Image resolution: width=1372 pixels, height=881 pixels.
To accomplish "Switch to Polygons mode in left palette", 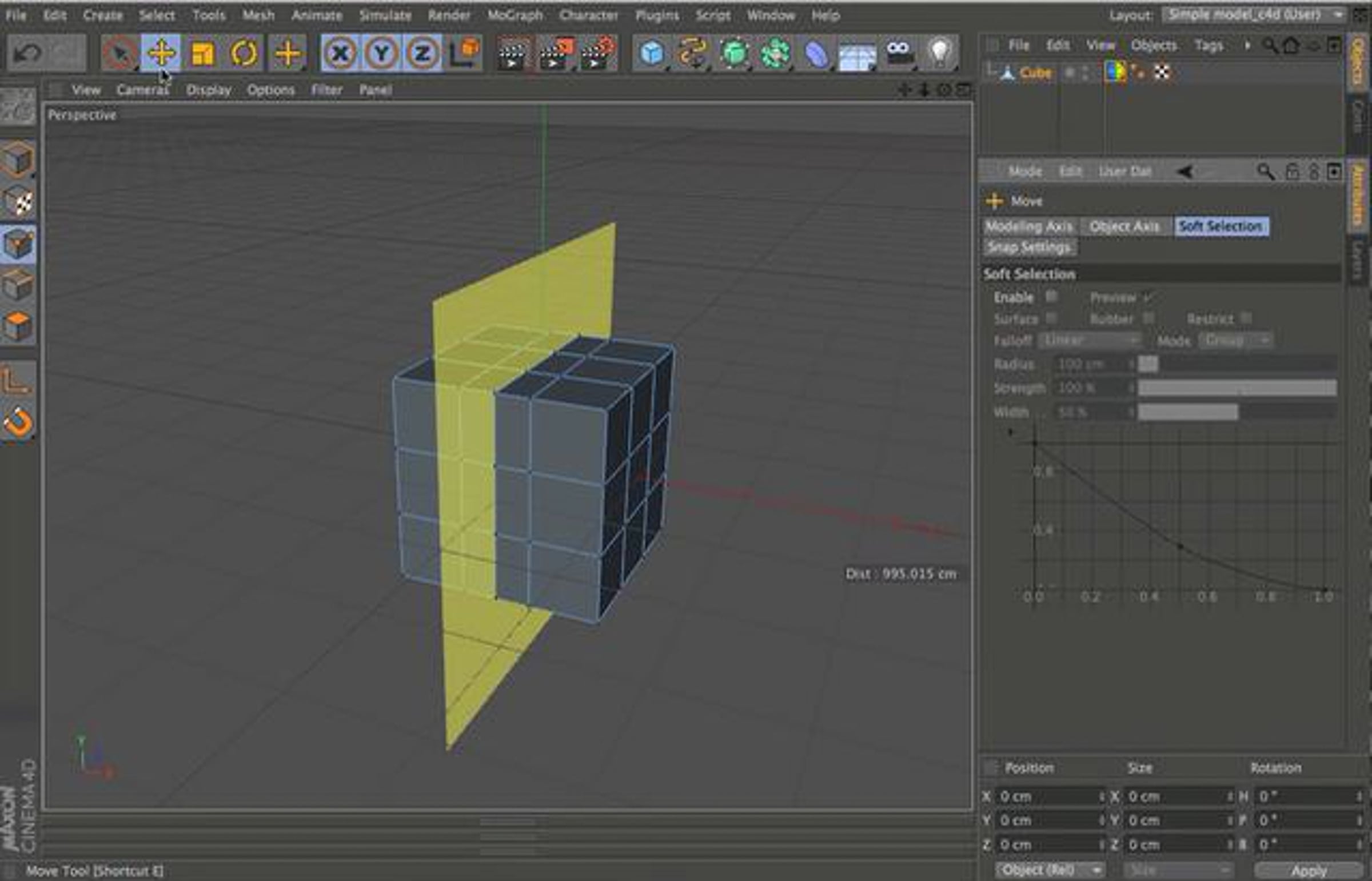I will point(18,325).
